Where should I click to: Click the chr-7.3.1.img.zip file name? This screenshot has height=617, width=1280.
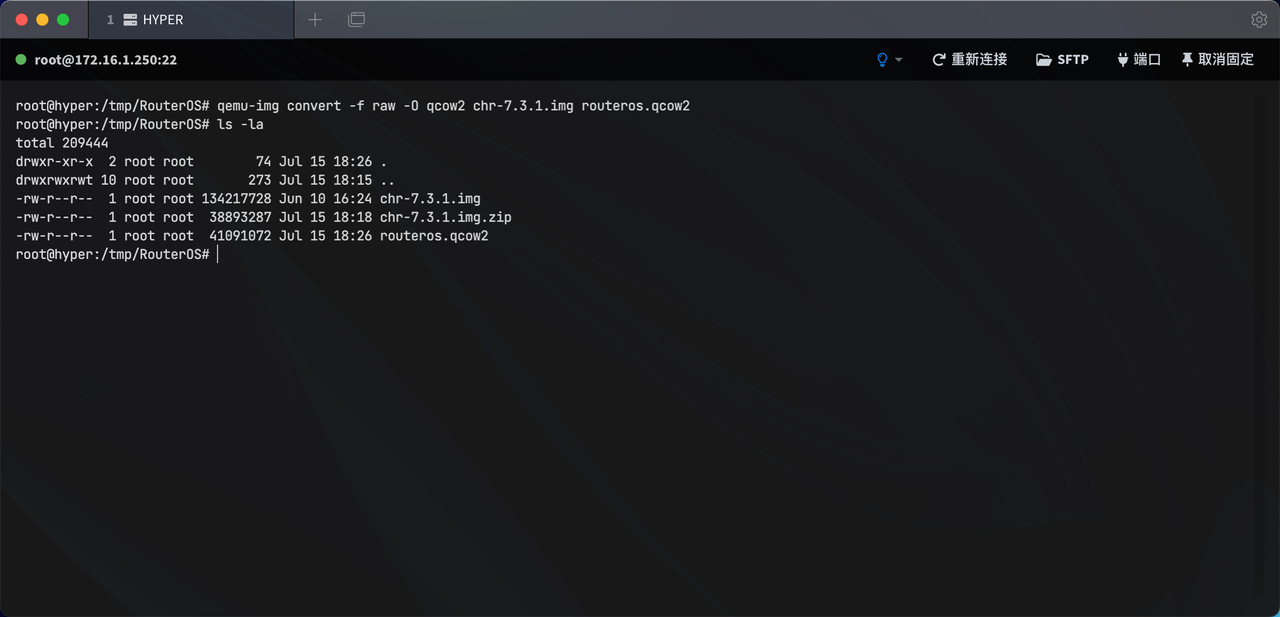click(446, 217)
